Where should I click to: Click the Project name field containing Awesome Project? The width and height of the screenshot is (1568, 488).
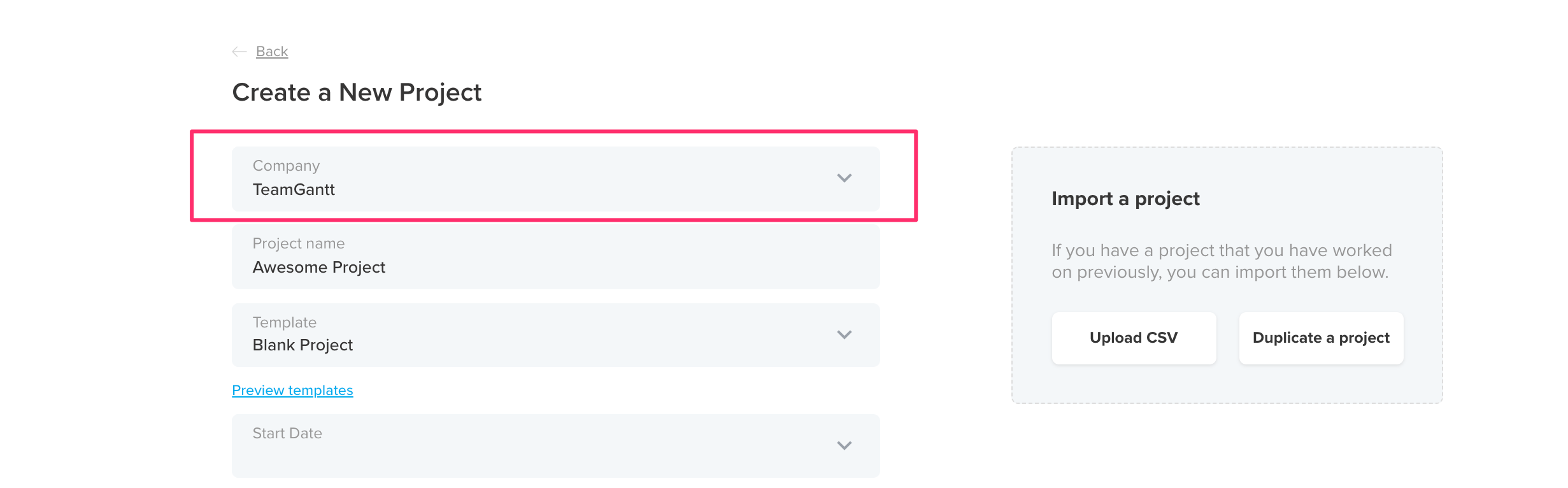554,257
